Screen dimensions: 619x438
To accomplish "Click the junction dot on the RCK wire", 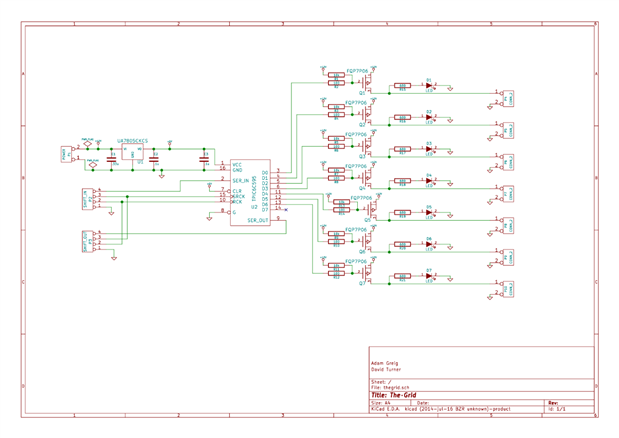I will pyautogui.click(x=122, y=202).
